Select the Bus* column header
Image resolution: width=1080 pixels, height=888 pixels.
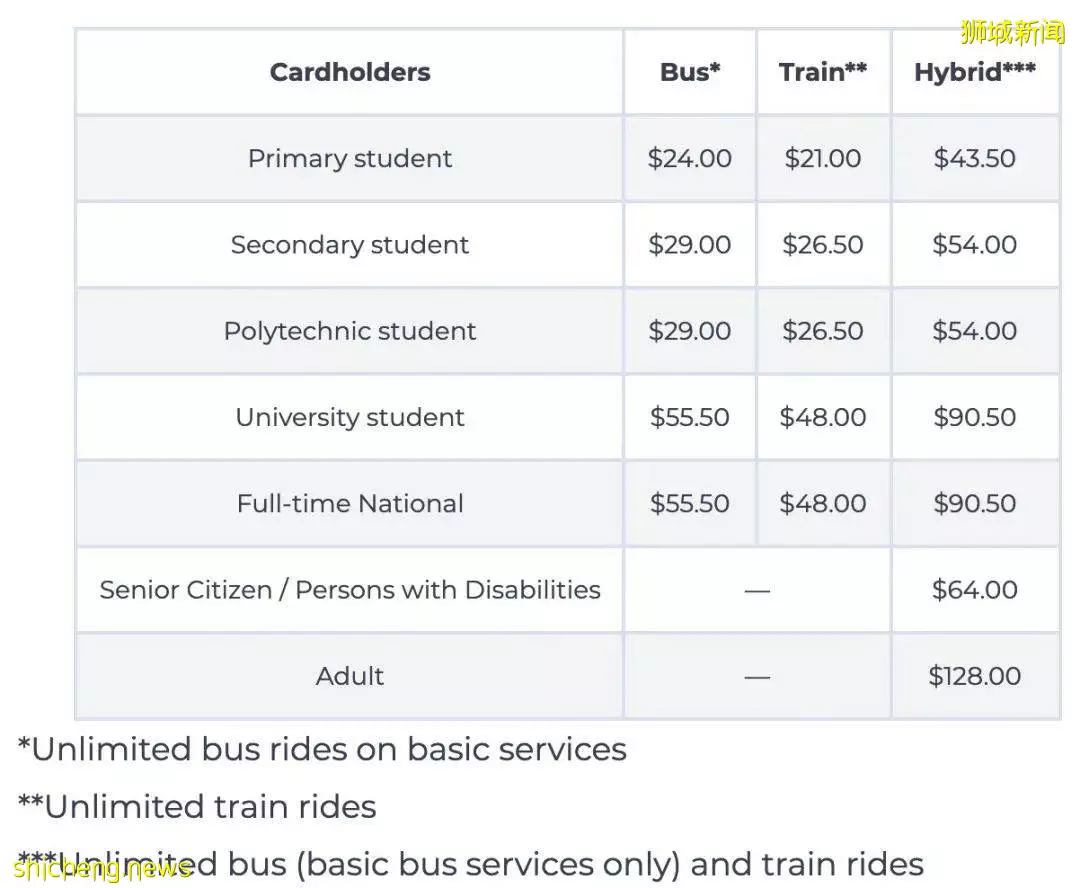coord(689,72)
